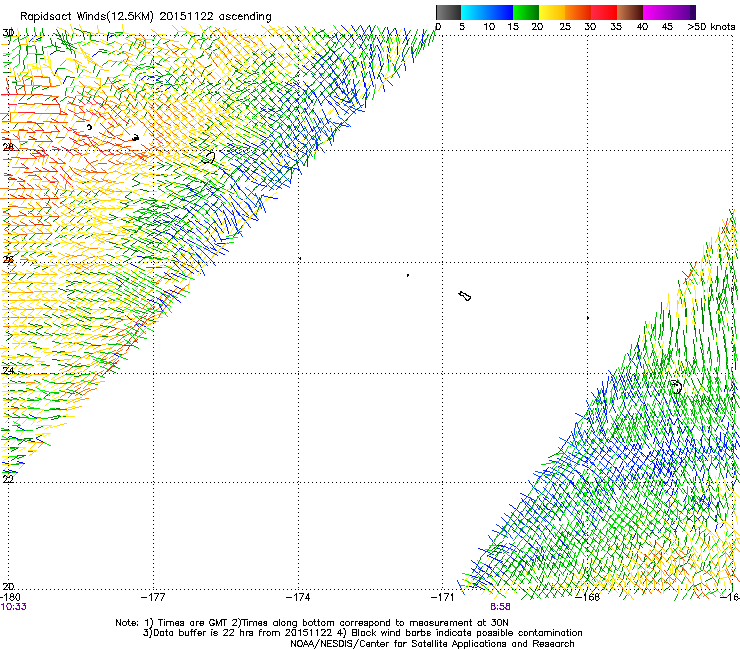Click the island outline below 24N near -167
Viewport: 740px width, 650px height.
[676, 387]
